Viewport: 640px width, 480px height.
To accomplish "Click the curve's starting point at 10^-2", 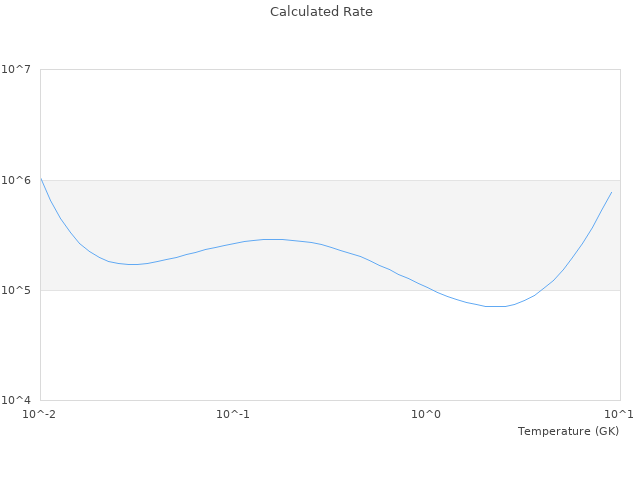I will pyautogui.click(x=41, y=180).
